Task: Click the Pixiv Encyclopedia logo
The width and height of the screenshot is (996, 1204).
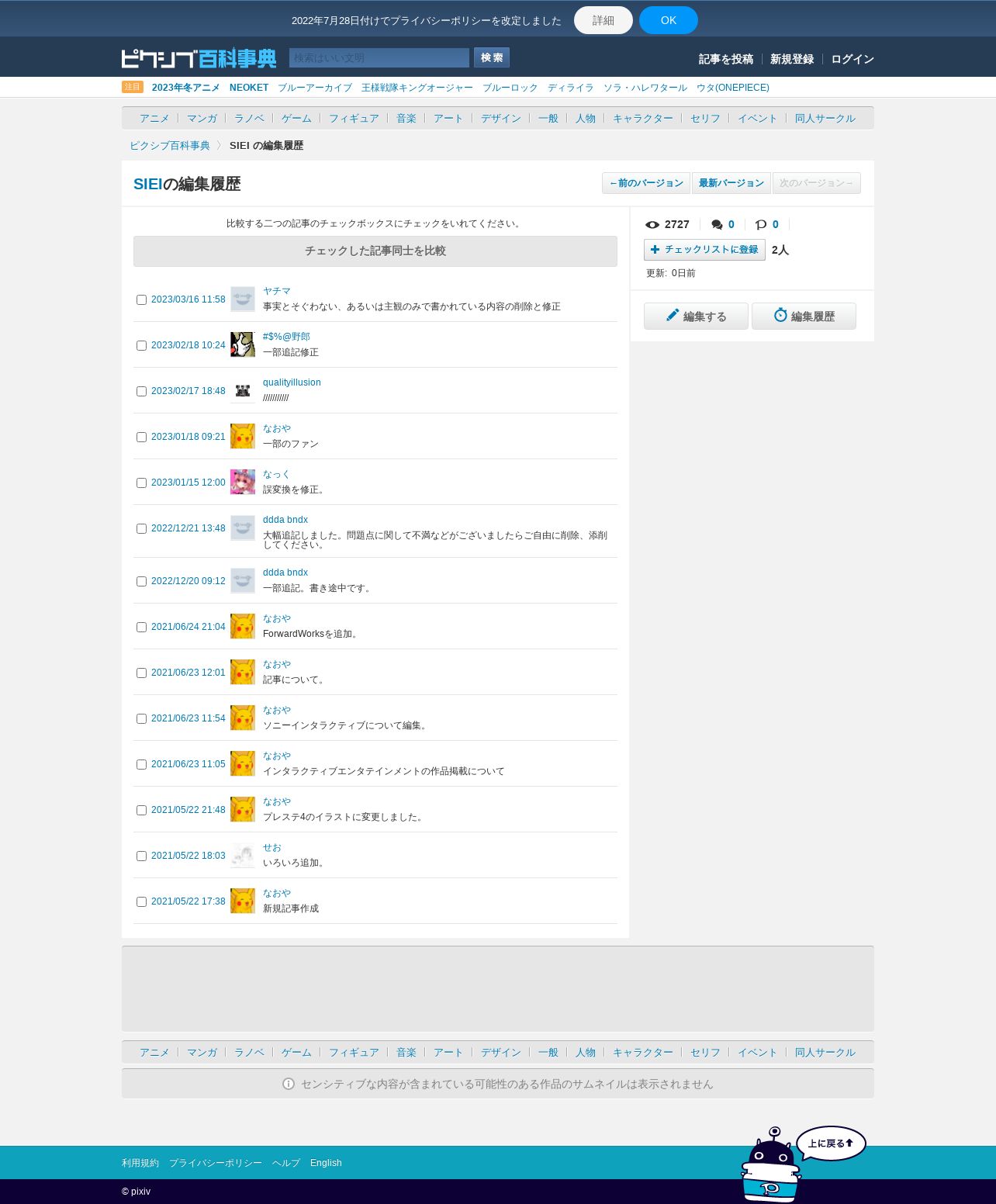Action: (199, 58)
